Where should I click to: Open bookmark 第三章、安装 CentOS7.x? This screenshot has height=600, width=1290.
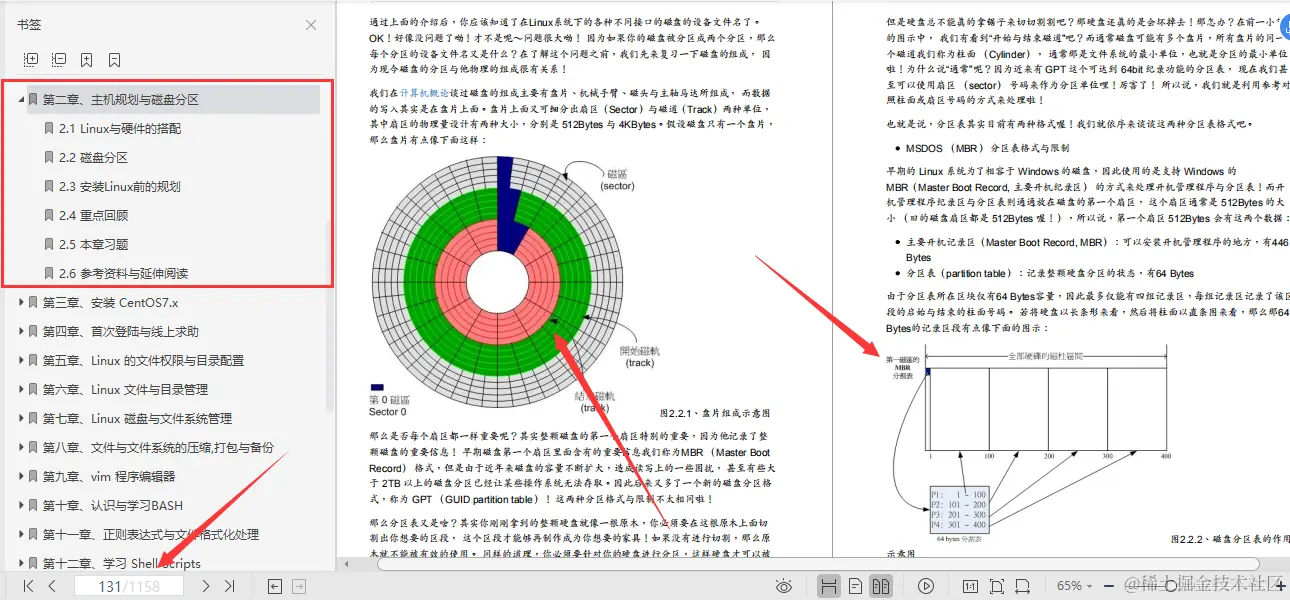[110, 302]
